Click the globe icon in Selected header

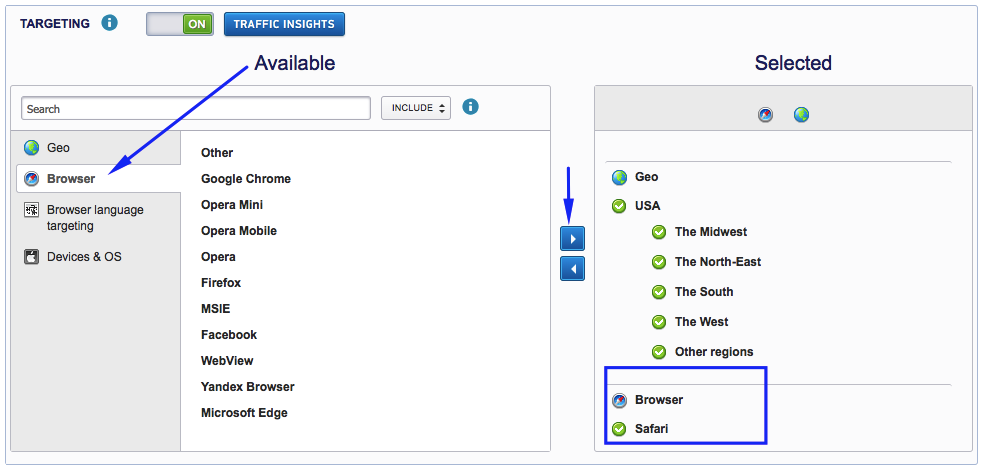coord(801,115)
